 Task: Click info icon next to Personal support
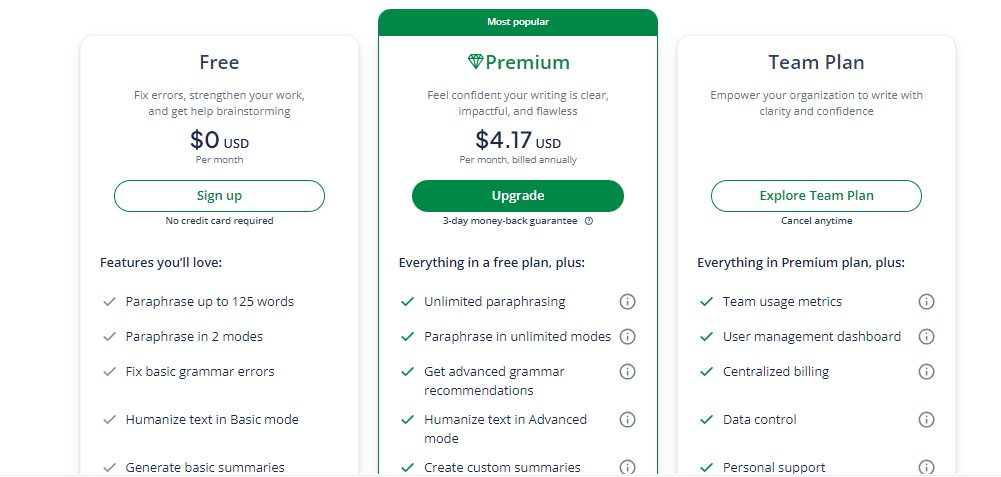926,467
